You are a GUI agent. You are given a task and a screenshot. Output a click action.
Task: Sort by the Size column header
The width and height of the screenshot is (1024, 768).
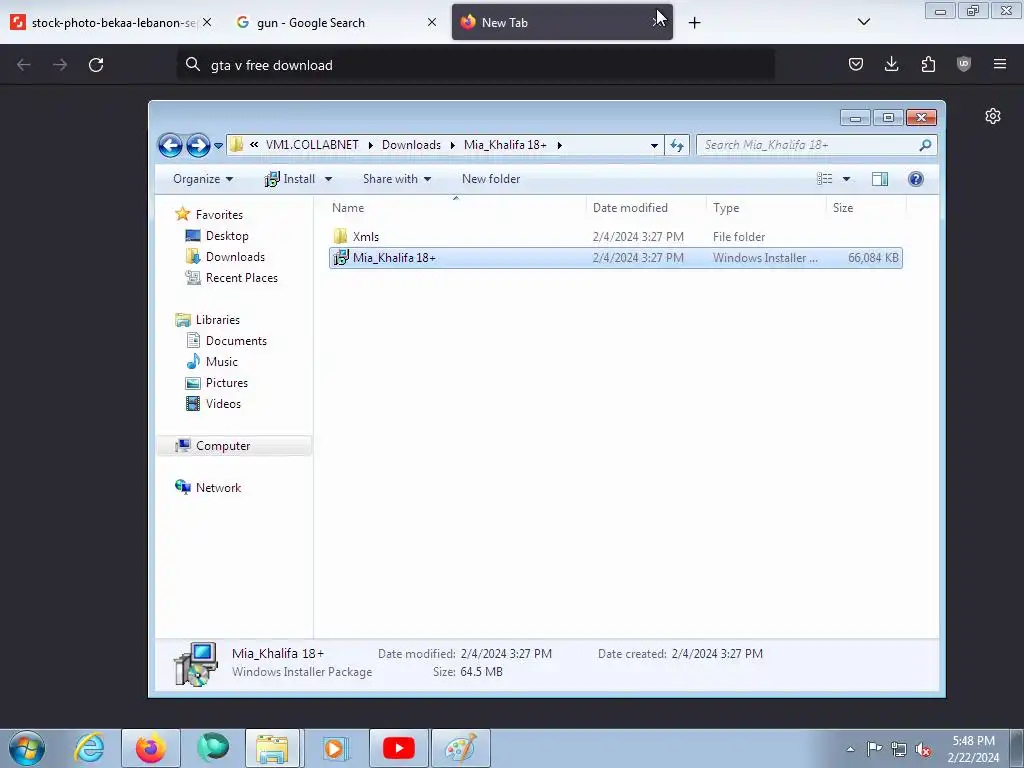pos(866,208)
